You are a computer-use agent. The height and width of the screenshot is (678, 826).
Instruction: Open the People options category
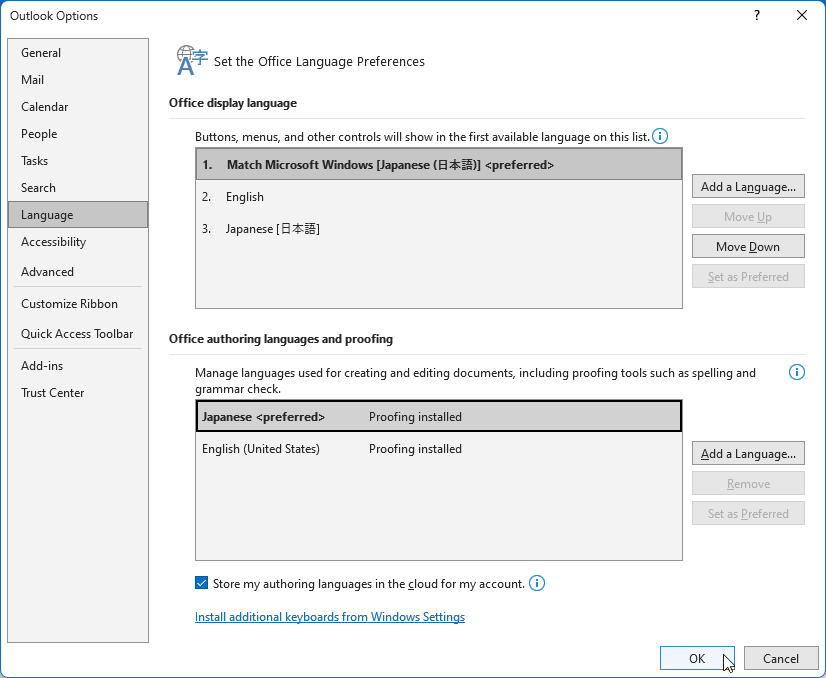coord(78,134)
